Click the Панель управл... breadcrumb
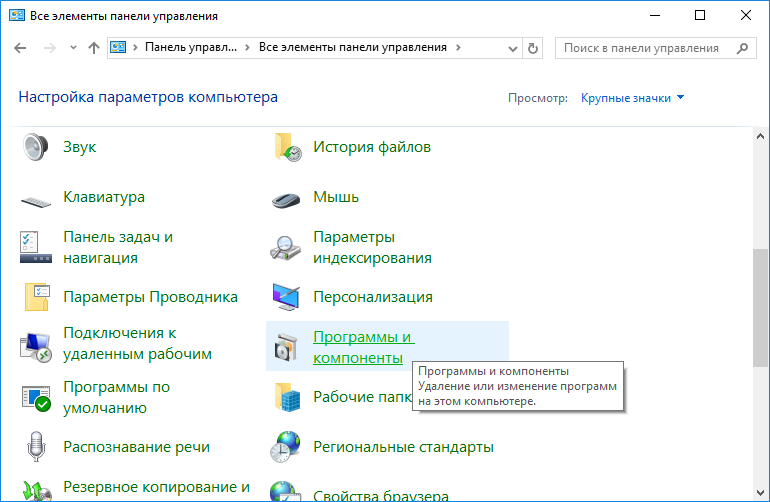 point(191,48)
